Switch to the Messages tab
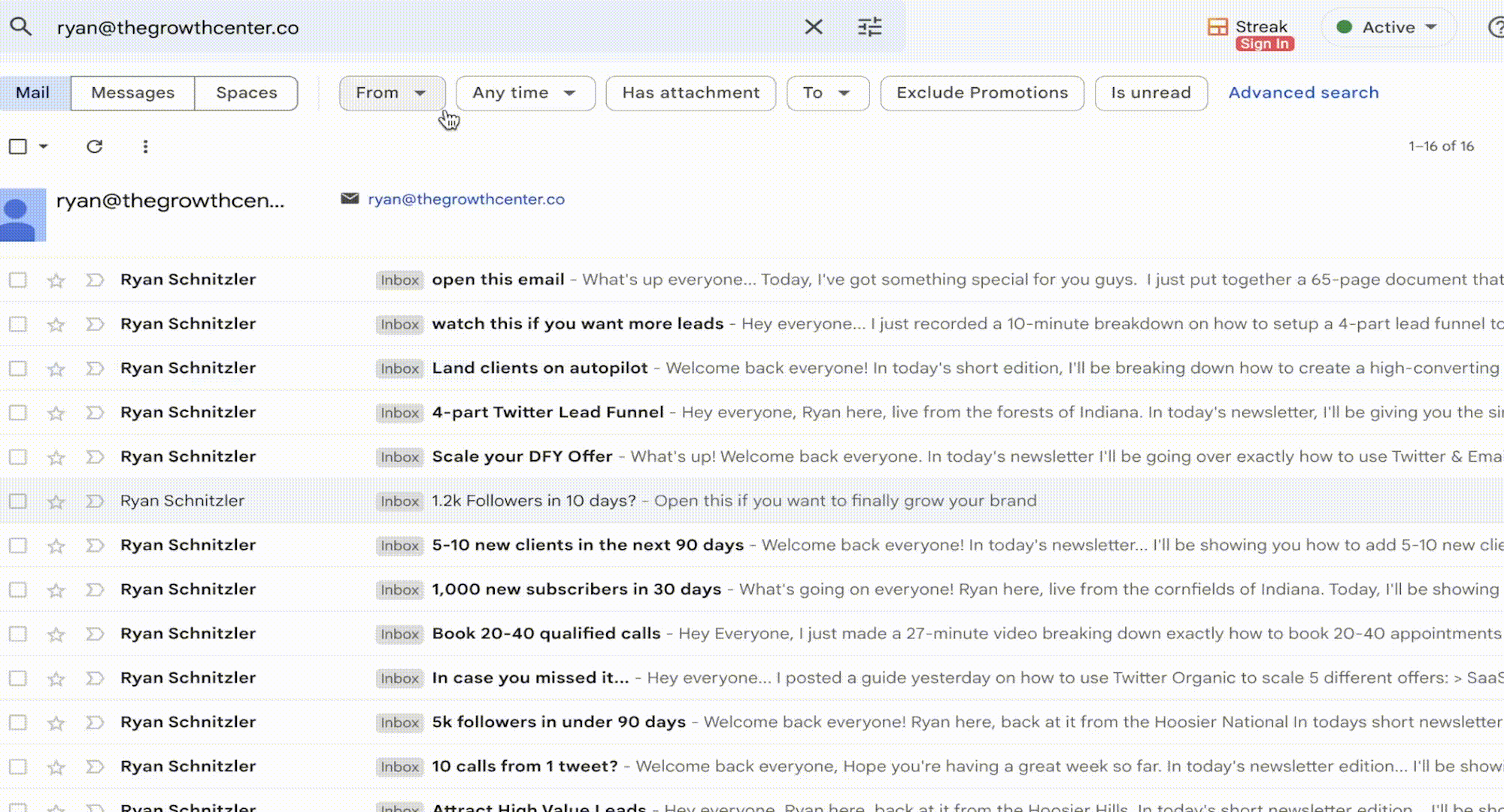1504x812 pixels. click(x=132, y=92)
